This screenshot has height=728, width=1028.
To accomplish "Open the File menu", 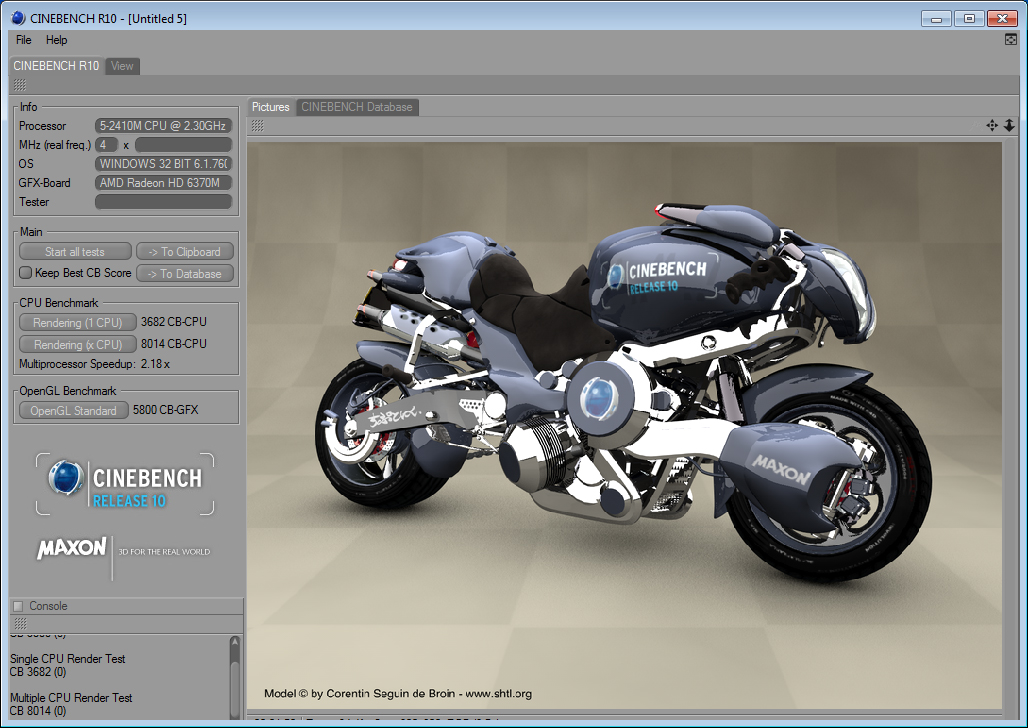I will pos(24,40).
